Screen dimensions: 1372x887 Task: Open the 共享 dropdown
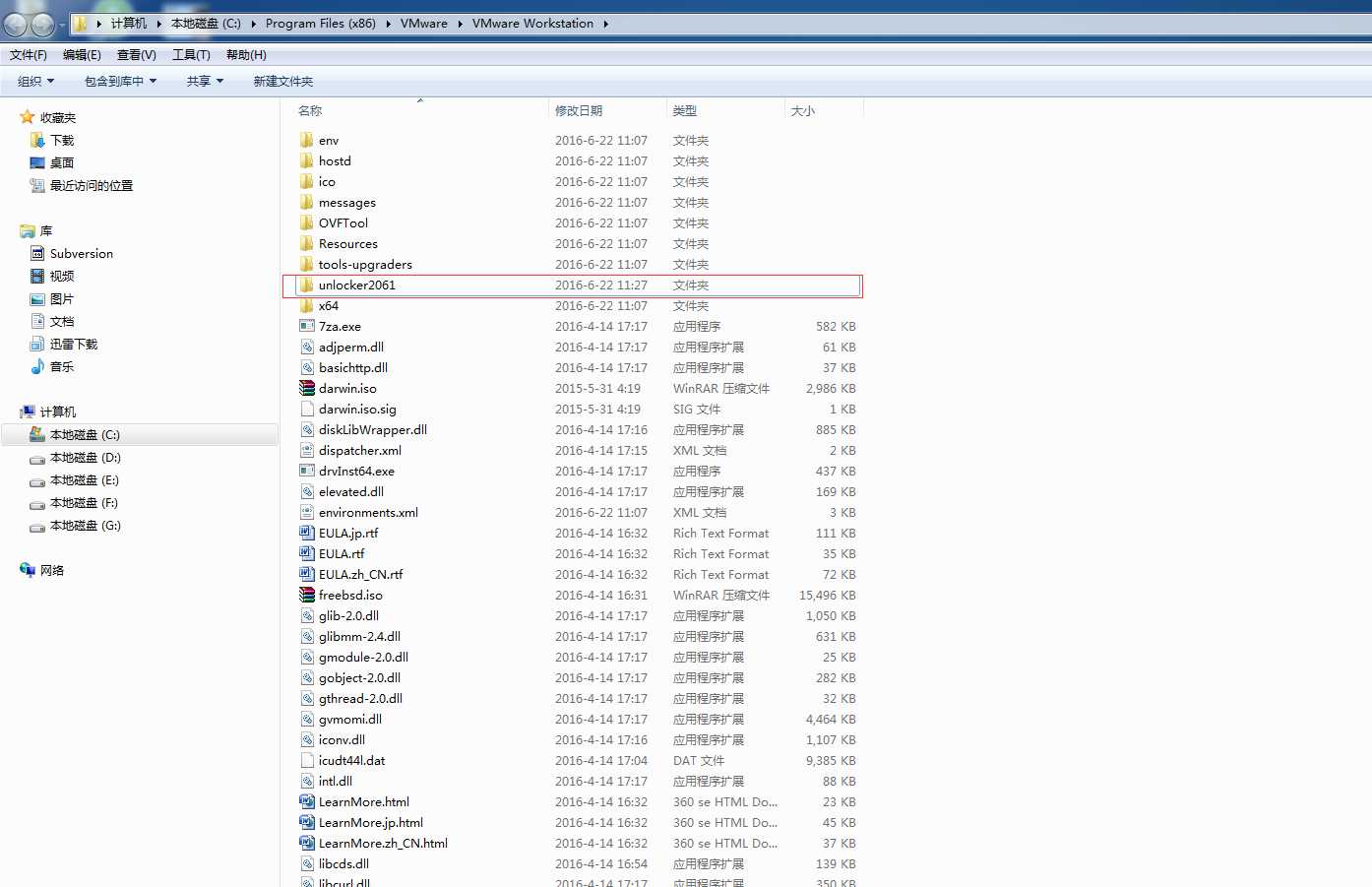coord(205,81)
